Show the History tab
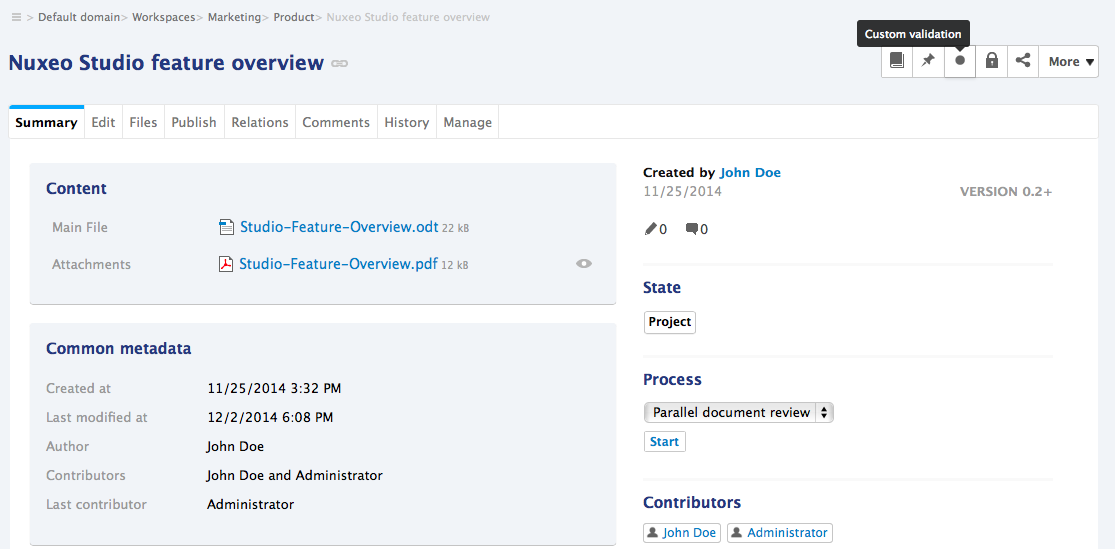The width and height of the screenshot is (1115, 549). [406, 122]
